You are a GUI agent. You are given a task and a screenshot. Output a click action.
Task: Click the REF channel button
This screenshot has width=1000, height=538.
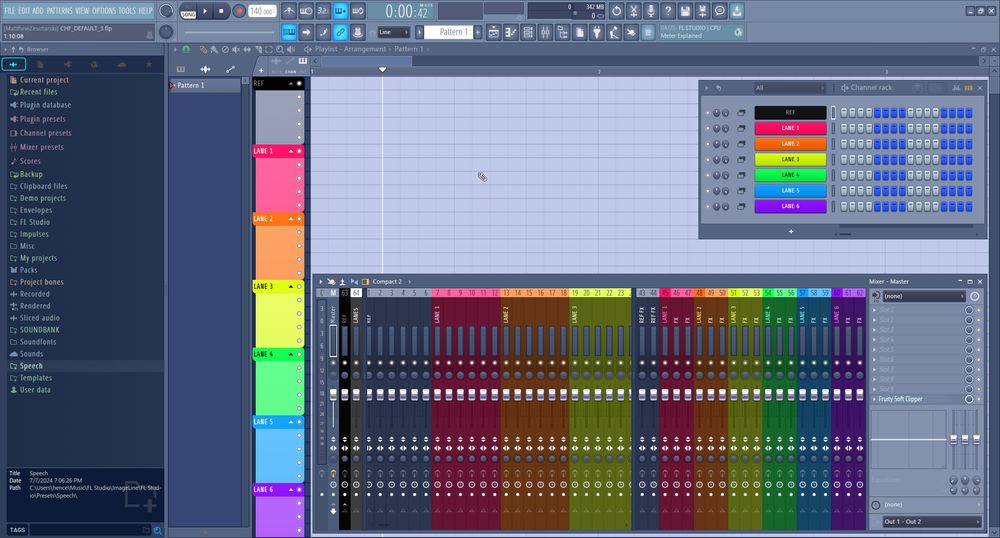[790, 113]
